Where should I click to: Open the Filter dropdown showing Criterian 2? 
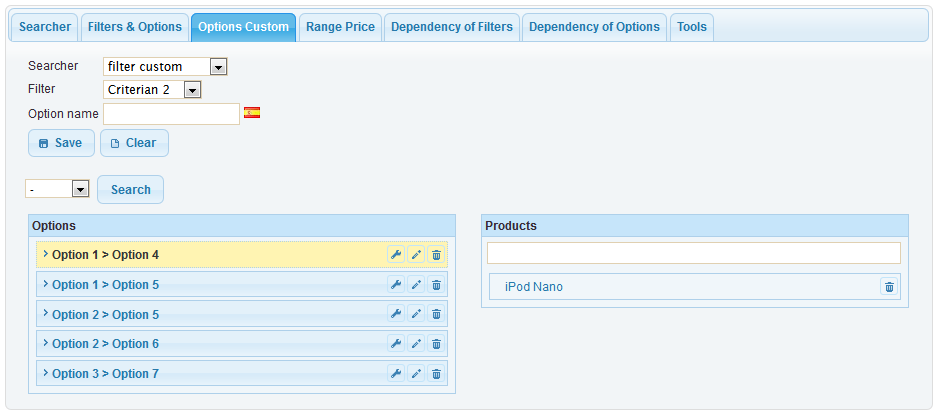click(152, 90)
